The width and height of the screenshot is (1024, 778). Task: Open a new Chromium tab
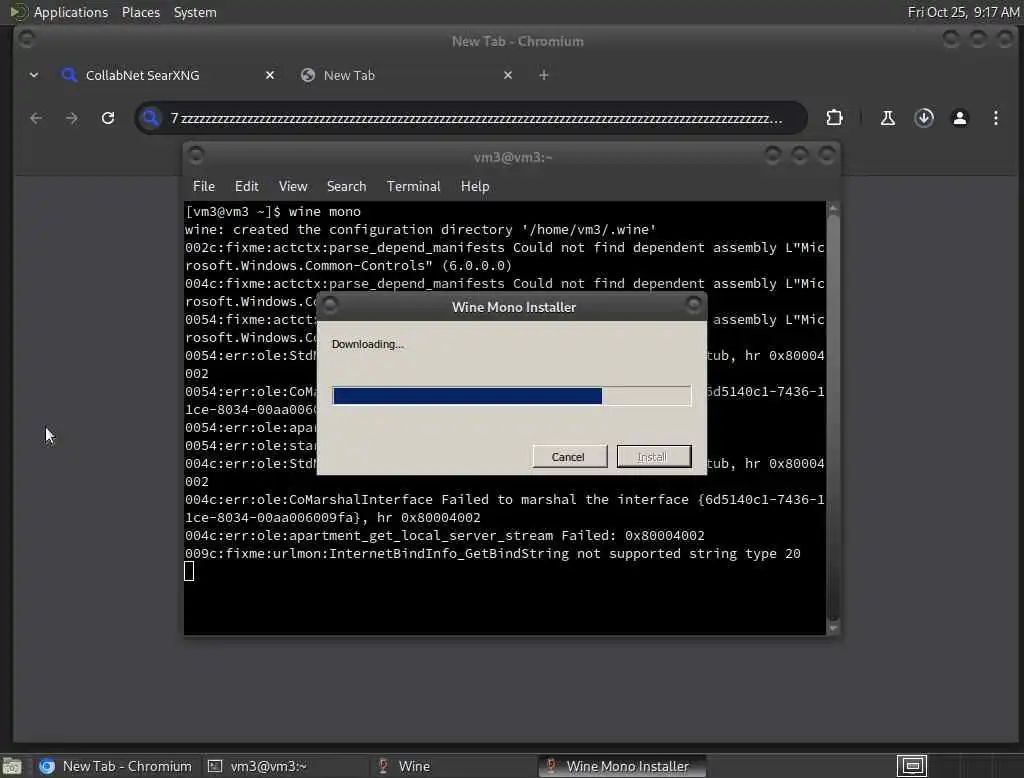tap(543, 75)
